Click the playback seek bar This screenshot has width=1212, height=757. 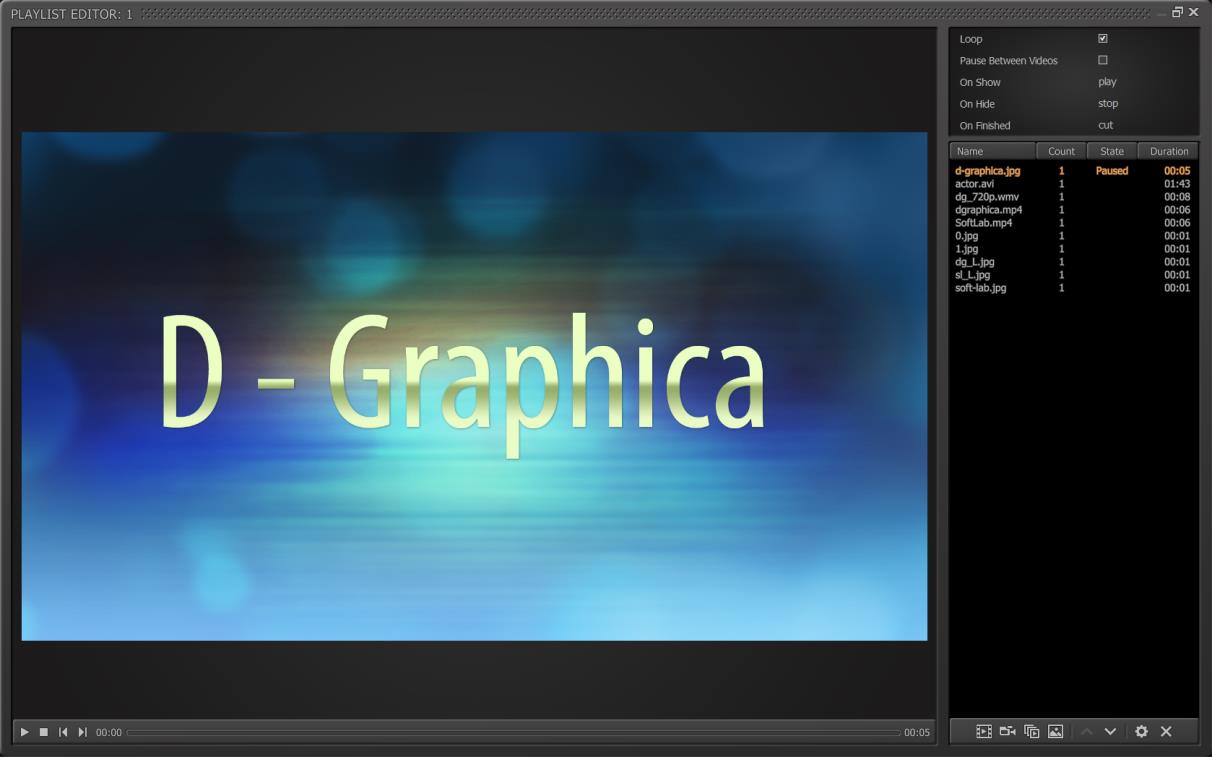coord(513,733)
